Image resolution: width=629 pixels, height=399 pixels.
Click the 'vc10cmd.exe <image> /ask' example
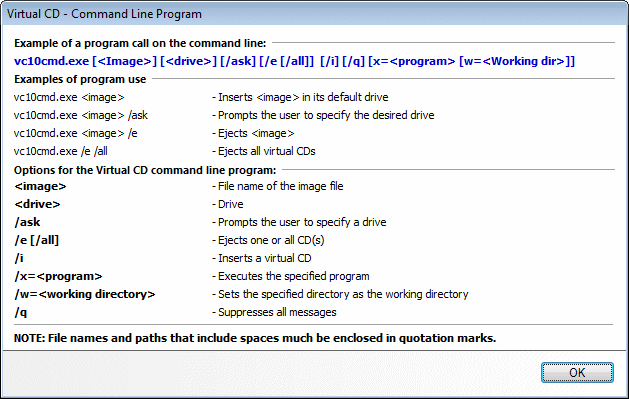[x=81, y=115]
